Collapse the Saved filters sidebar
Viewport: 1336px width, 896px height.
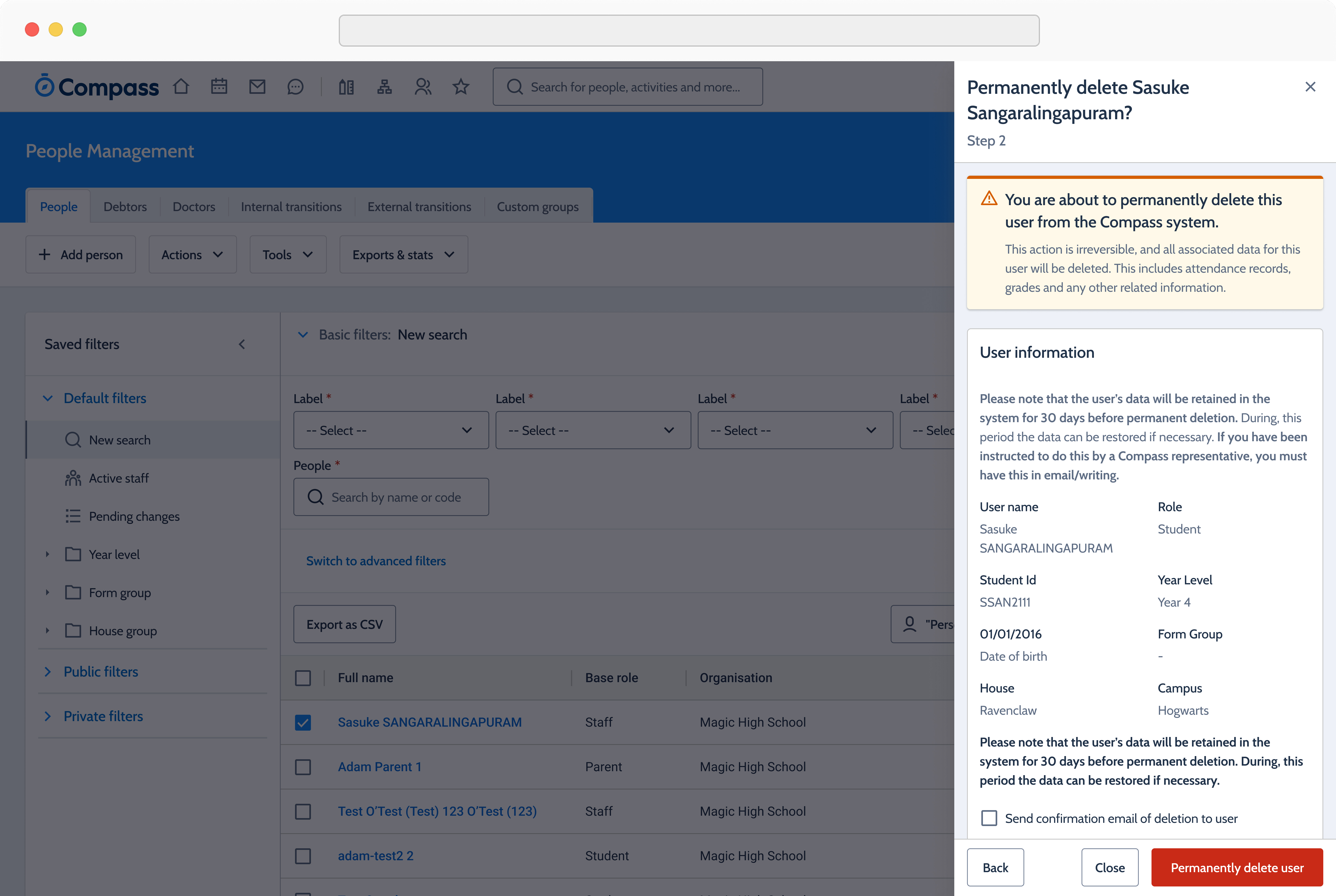tap(242, 344)
